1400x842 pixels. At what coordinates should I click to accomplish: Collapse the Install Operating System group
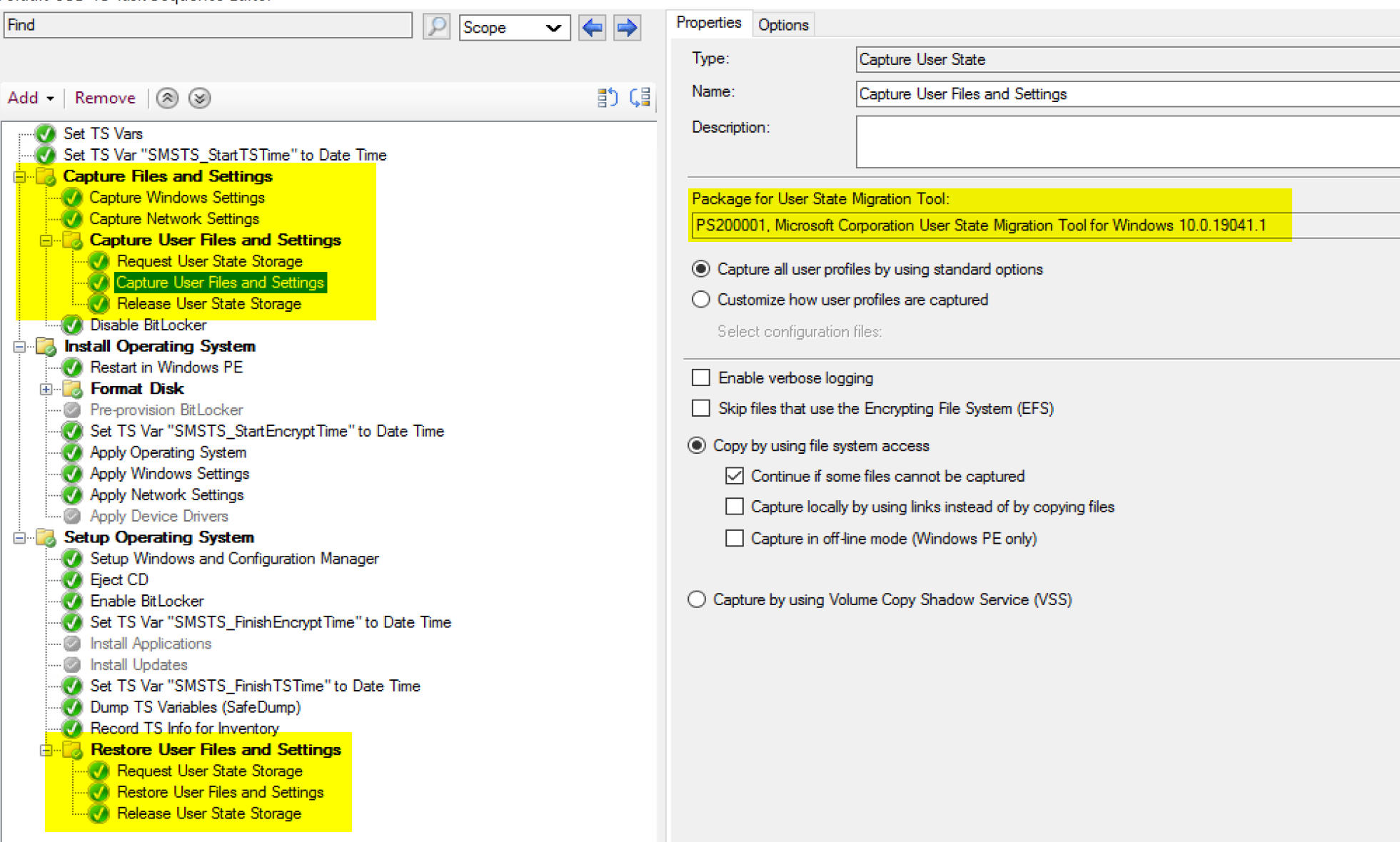pos(20,346)
